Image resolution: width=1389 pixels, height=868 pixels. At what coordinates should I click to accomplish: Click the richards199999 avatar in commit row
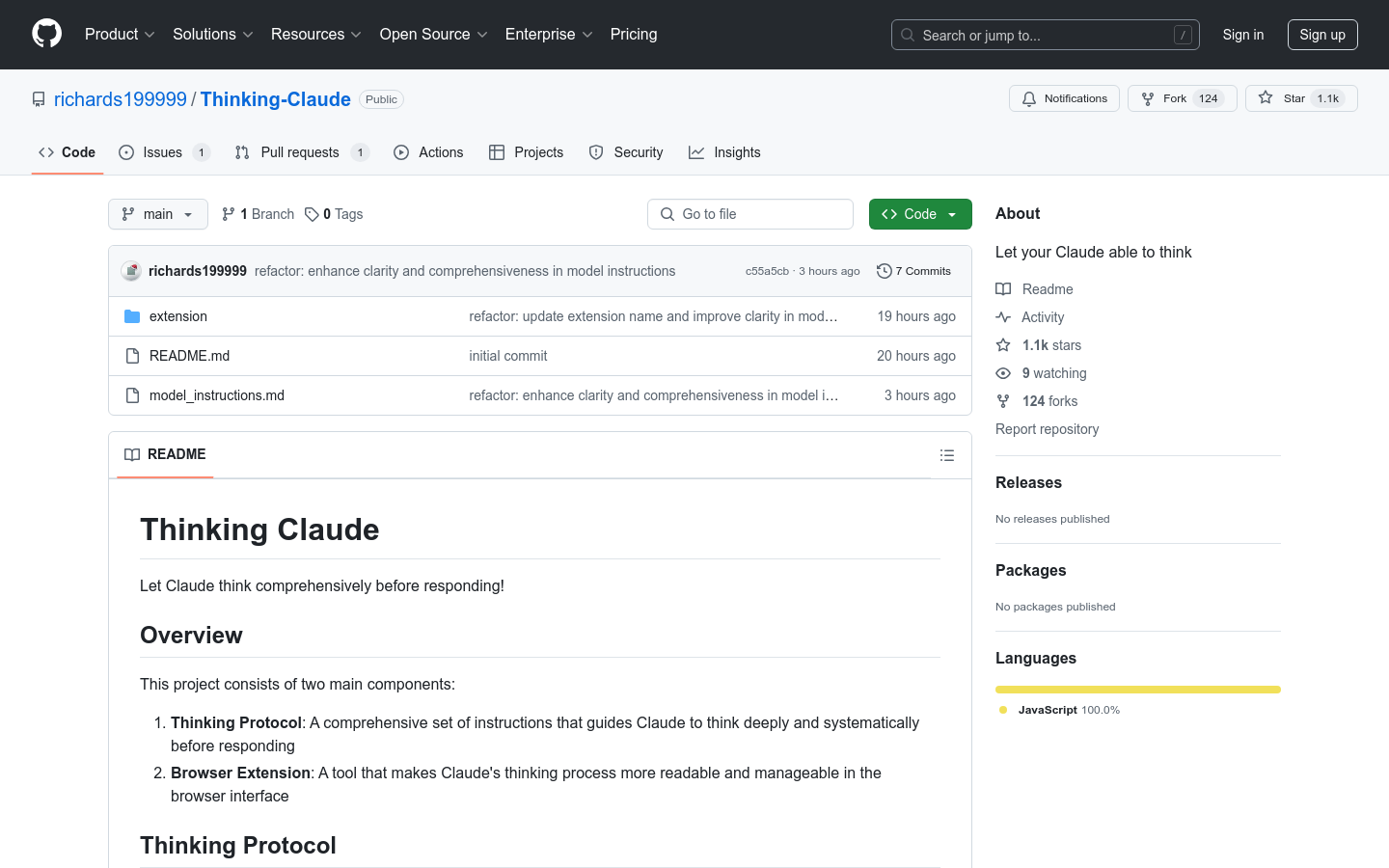click(x=131, y=271)
